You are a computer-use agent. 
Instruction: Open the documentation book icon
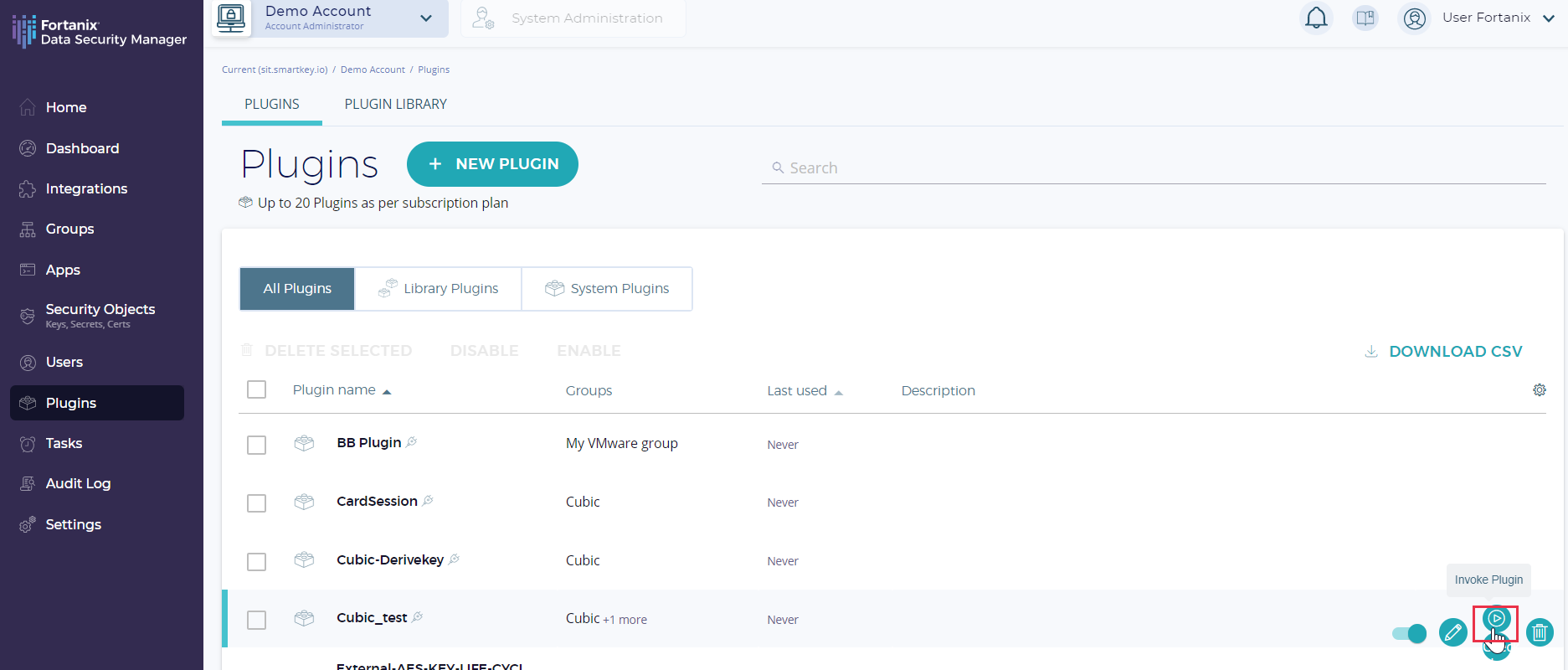[x=1365, y=18]
